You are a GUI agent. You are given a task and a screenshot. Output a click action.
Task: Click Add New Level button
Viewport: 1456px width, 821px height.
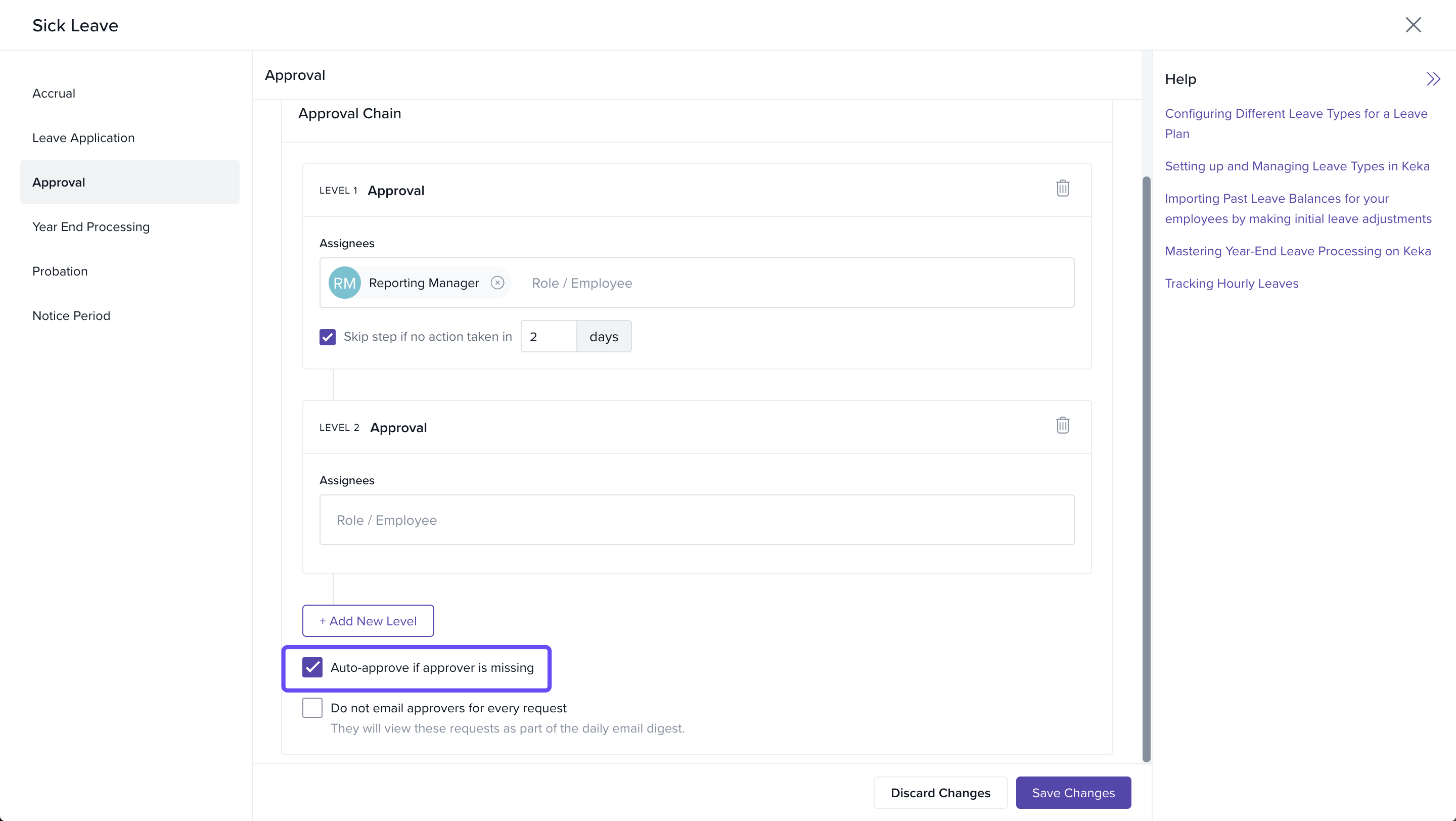[368, 621]
